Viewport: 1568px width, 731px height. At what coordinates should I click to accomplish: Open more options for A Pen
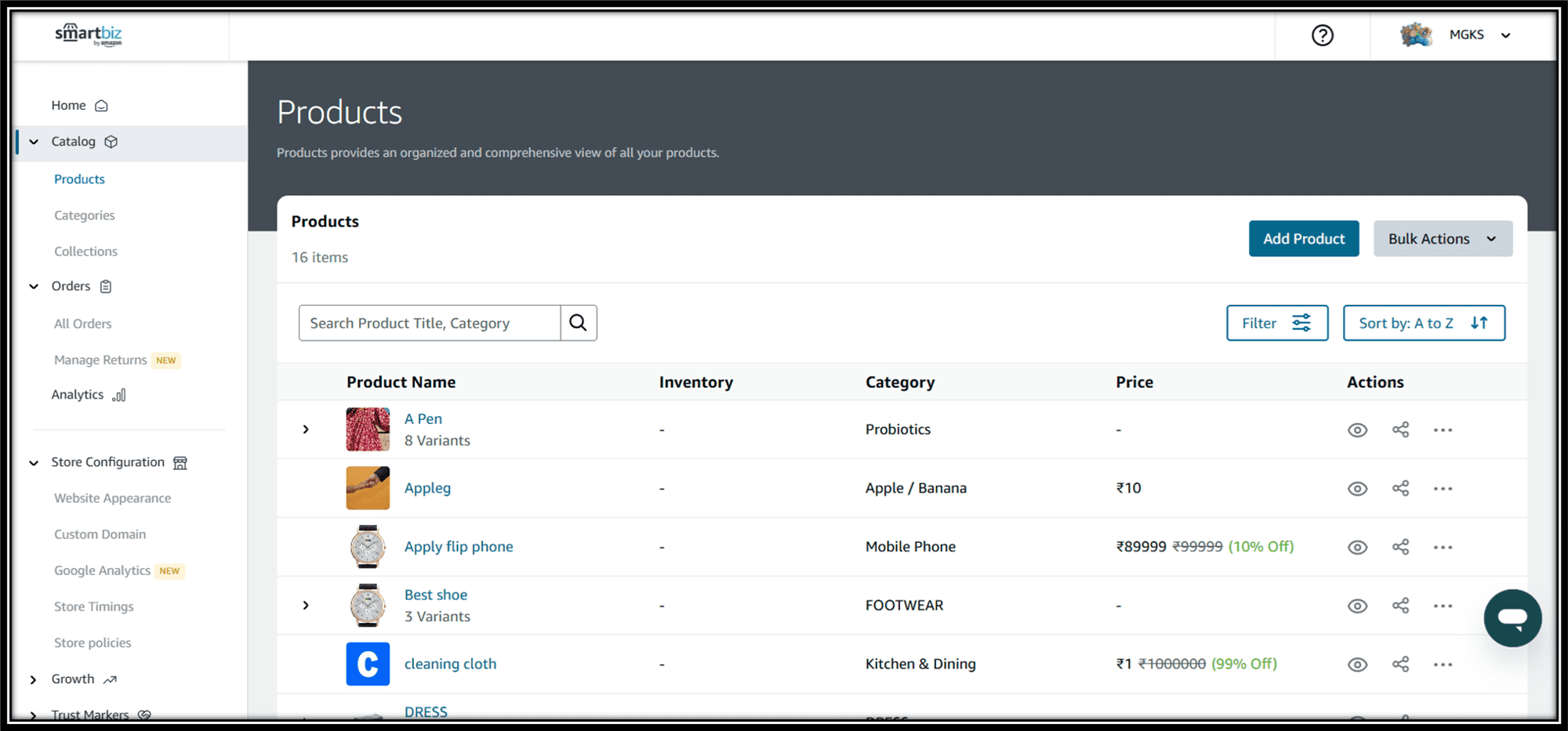(x=1443, y=430)
